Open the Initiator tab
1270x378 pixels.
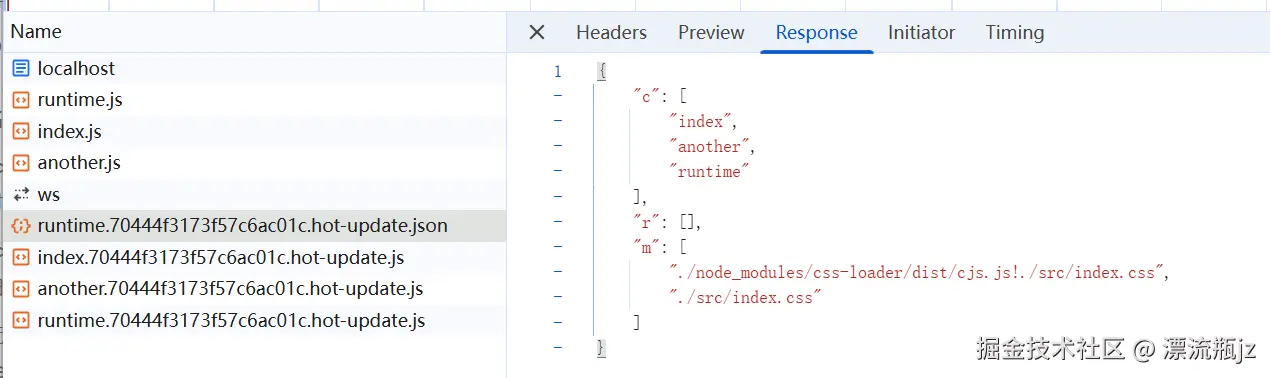tap(921, 32)
